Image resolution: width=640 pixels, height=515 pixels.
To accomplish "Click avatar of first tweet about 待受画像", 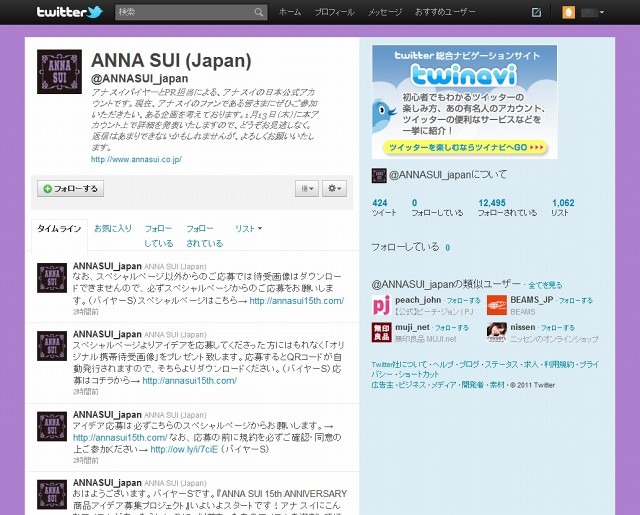I will point(52,278).
